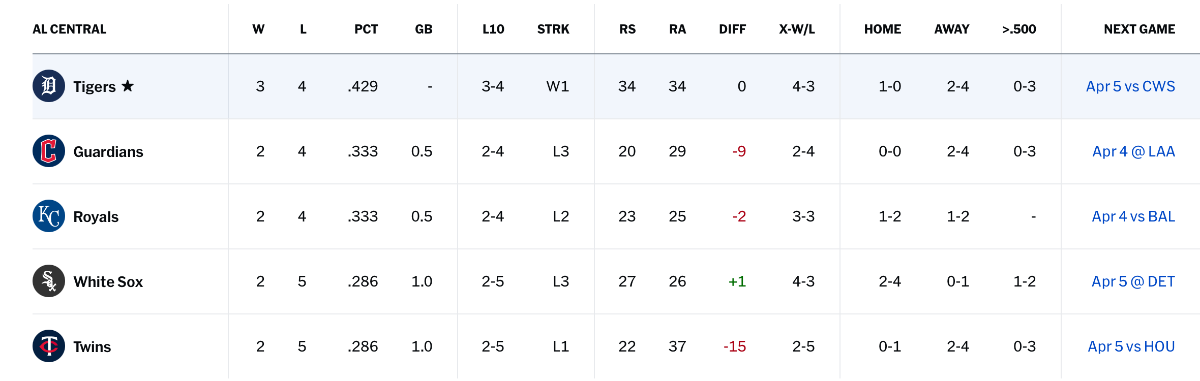Open the Twins team name link
Viewport: 1200px width, 381px height.
(92, 347)
